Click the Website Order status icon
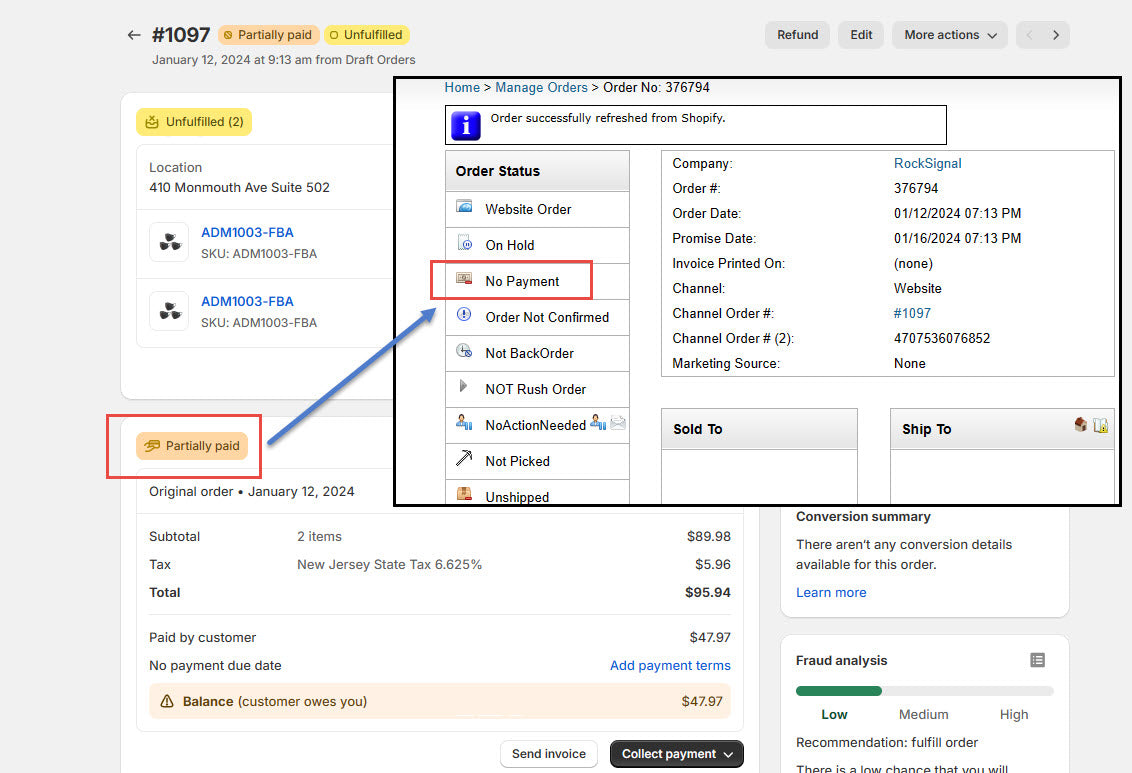The height and width of the screenshot is (773, 1132). point(464,208)
